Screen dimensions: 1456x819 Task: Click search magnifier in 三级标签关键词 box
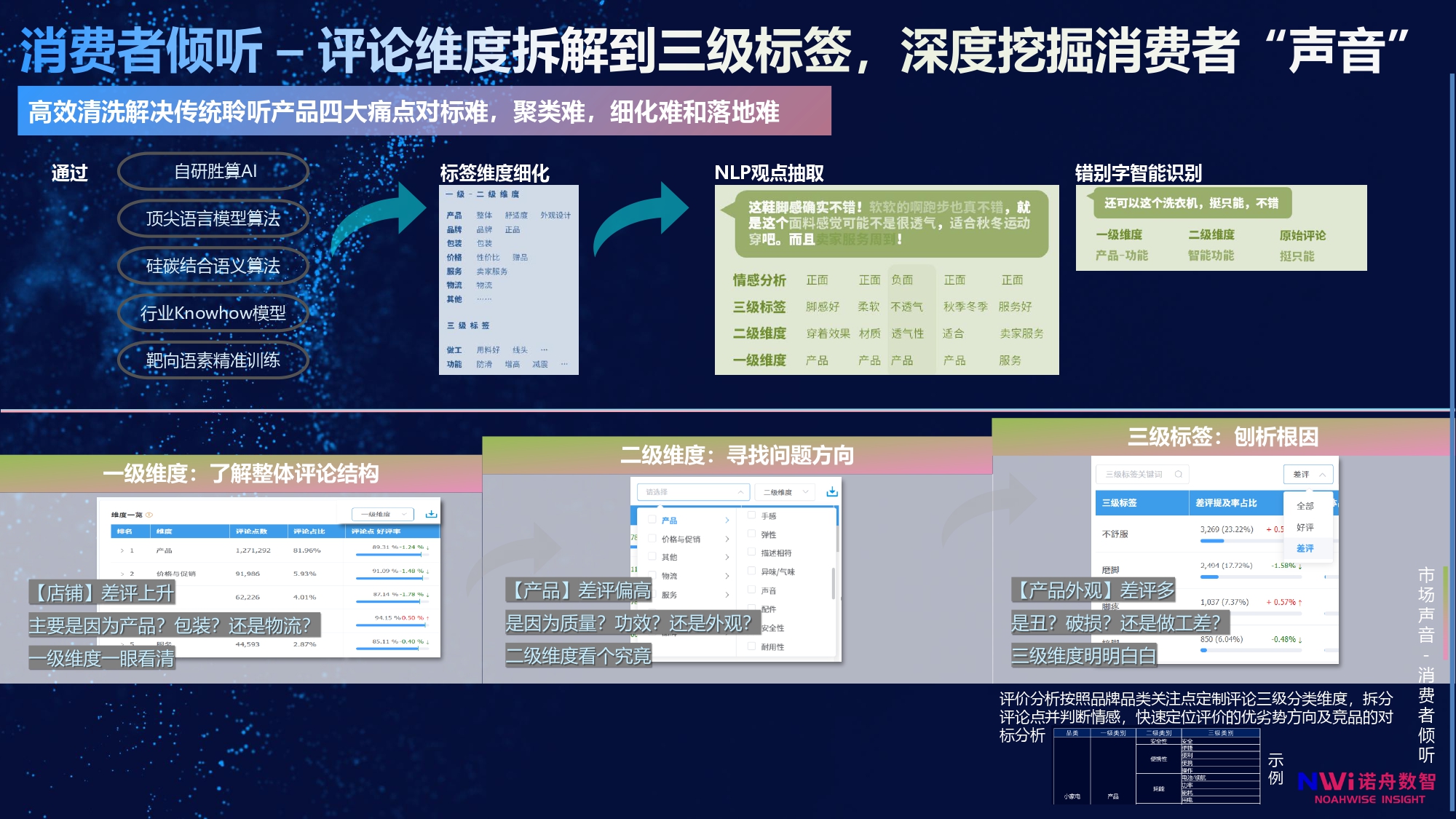(x=1178, y=474)
